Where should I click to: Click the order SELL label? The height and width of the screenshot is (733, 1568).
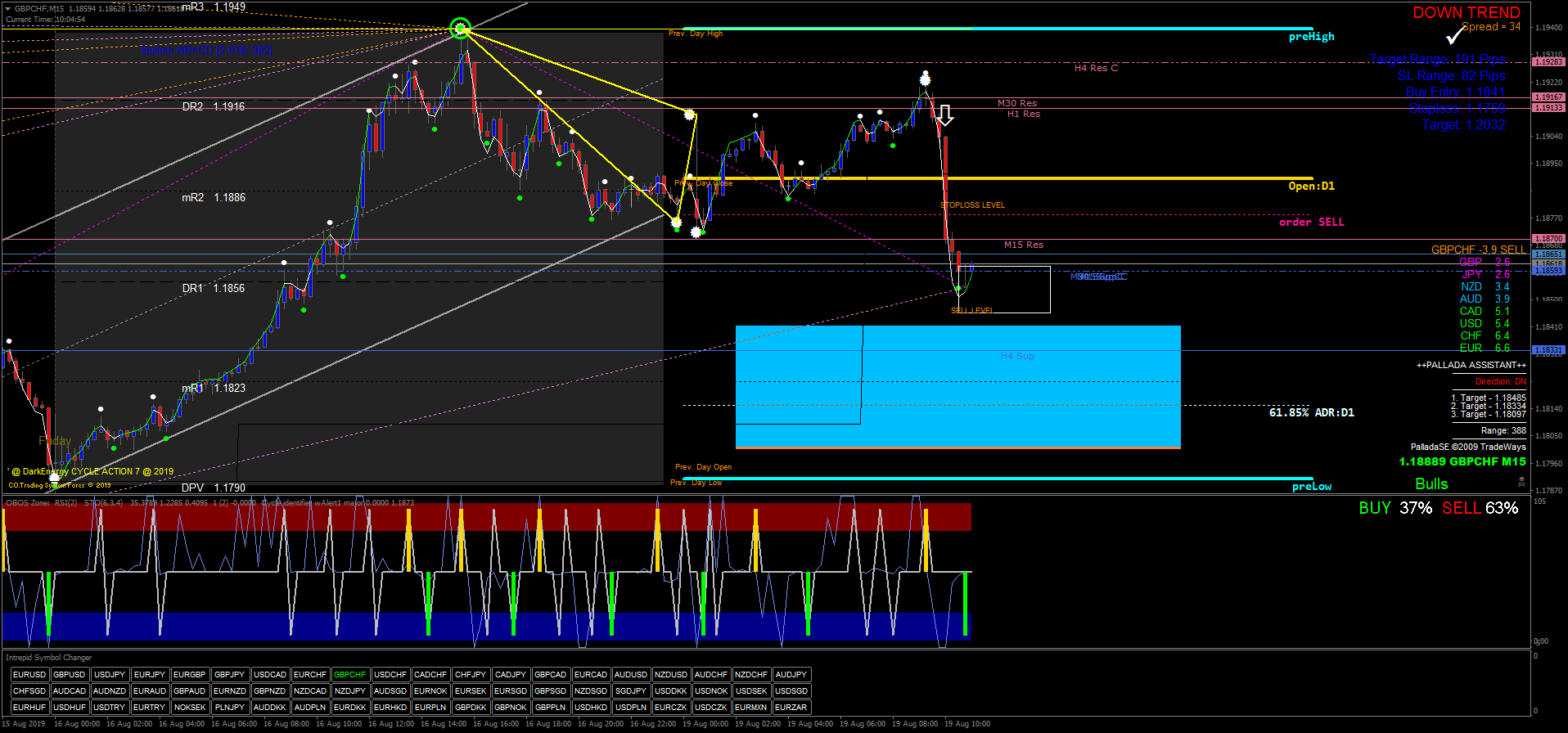coord(1311,222)
